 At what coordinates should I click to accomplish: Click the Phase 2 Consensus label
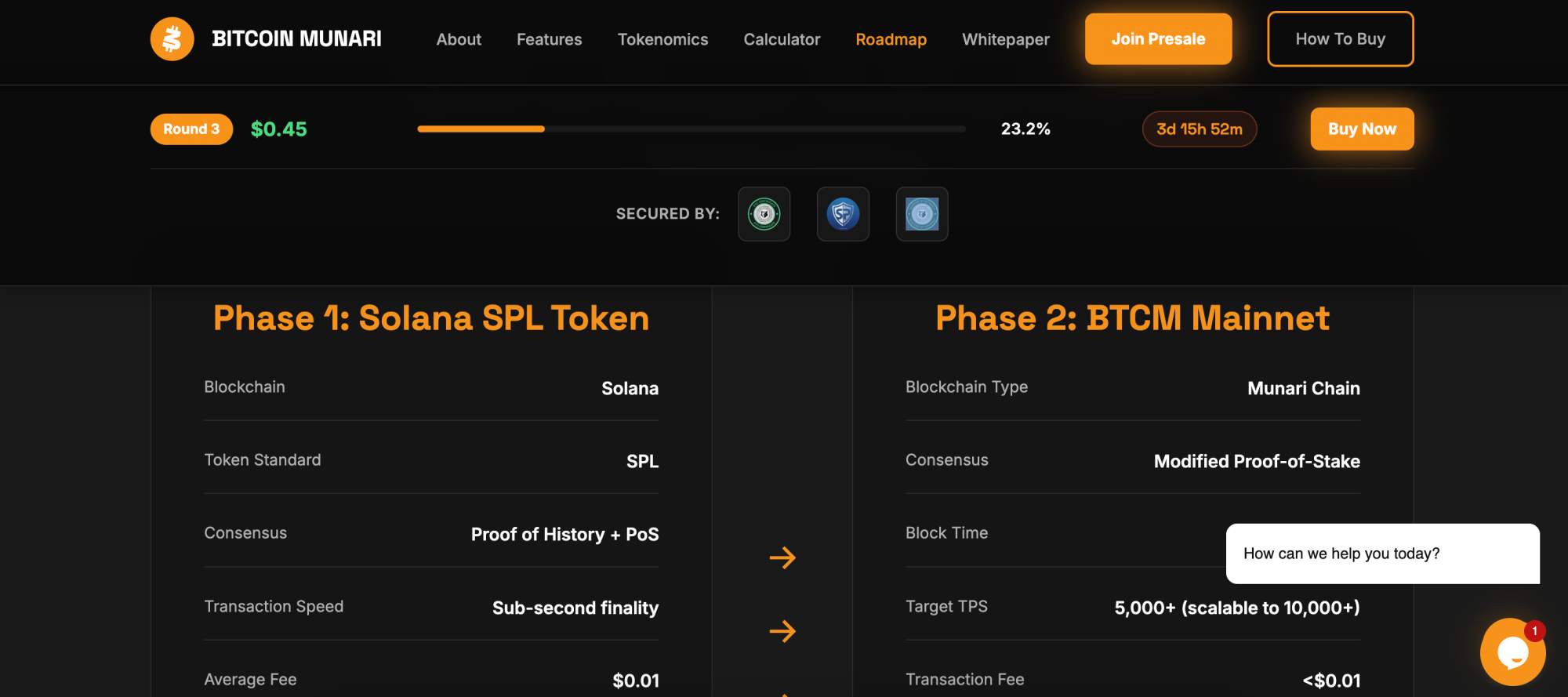pyautogui.click(x=946, y=460)
